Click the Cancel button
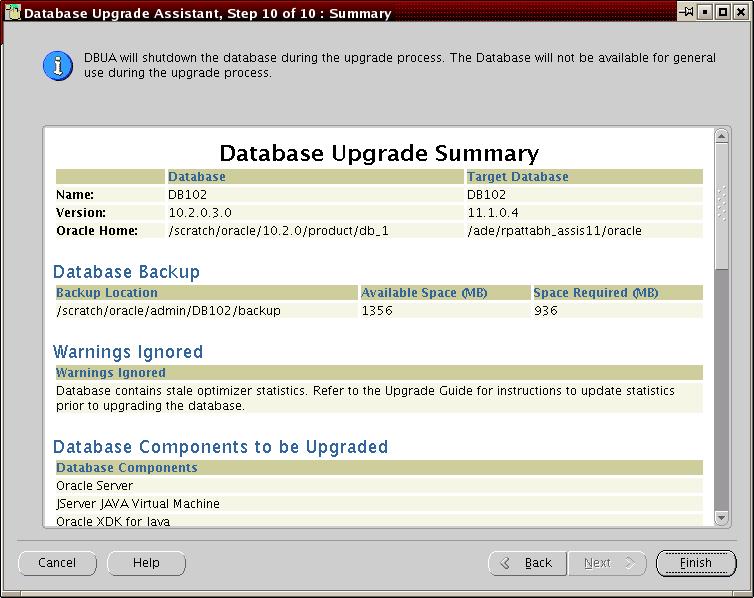 pyautogui.click(x=57, y=563)
